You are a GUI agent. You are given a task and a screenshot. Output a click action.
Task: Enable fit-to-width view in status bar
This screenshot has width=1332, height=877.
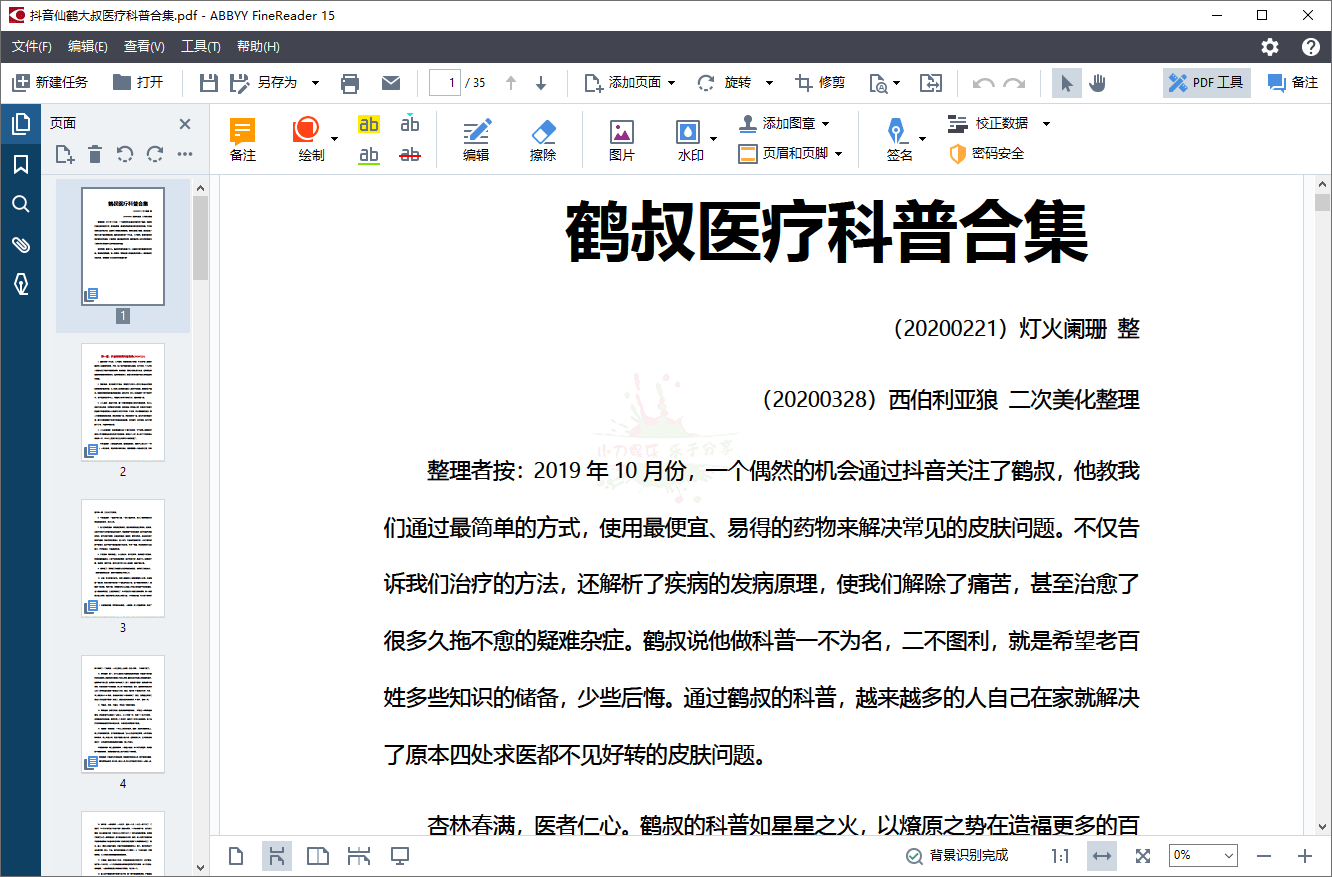click(x=1102, y=856)
